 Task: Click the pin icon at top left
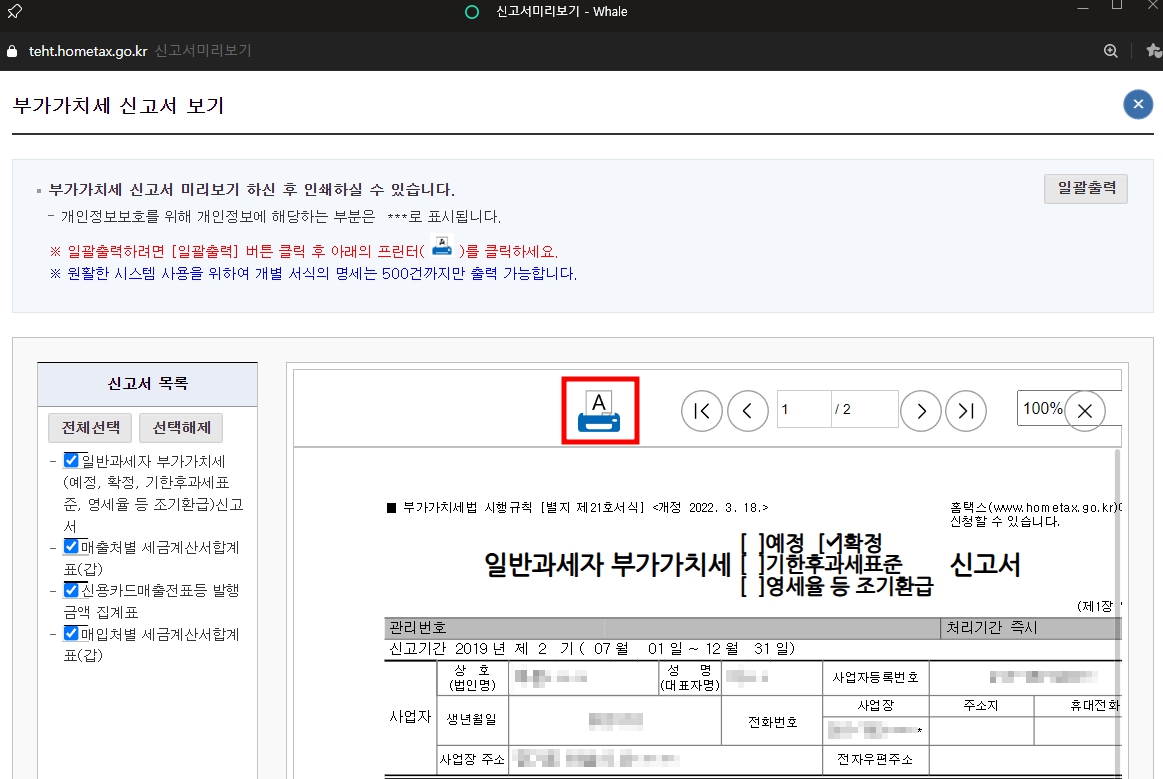(x=14, y=10)
